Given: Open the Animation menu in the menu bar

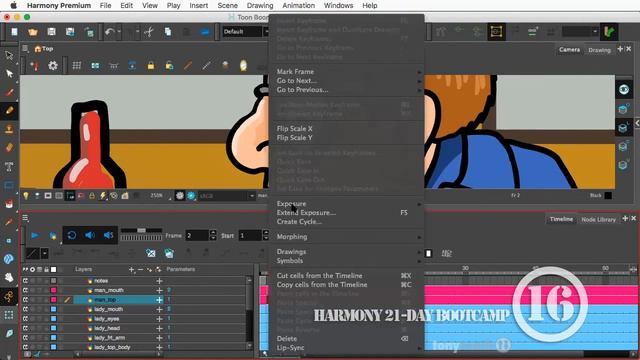Looking at the screenshot, I should point(298,5).
